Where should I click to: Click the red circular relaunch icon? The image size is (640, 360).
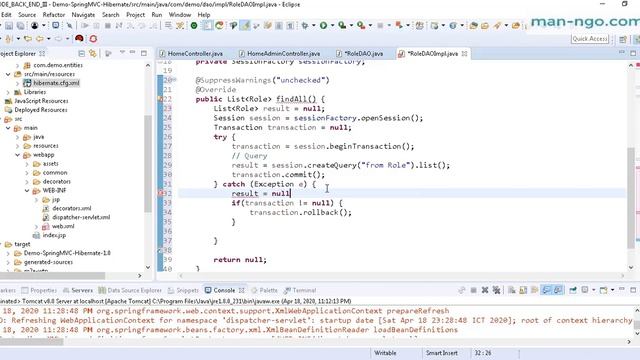pyautogui.click(x=93, y=38)
